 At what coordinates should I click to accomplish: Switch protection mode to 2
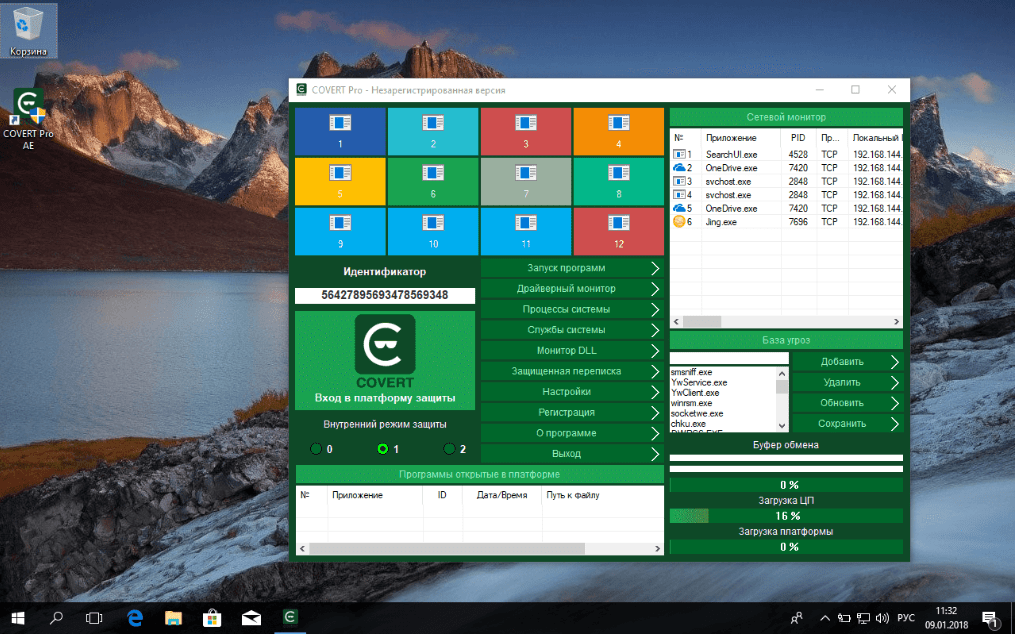(449, 449)
